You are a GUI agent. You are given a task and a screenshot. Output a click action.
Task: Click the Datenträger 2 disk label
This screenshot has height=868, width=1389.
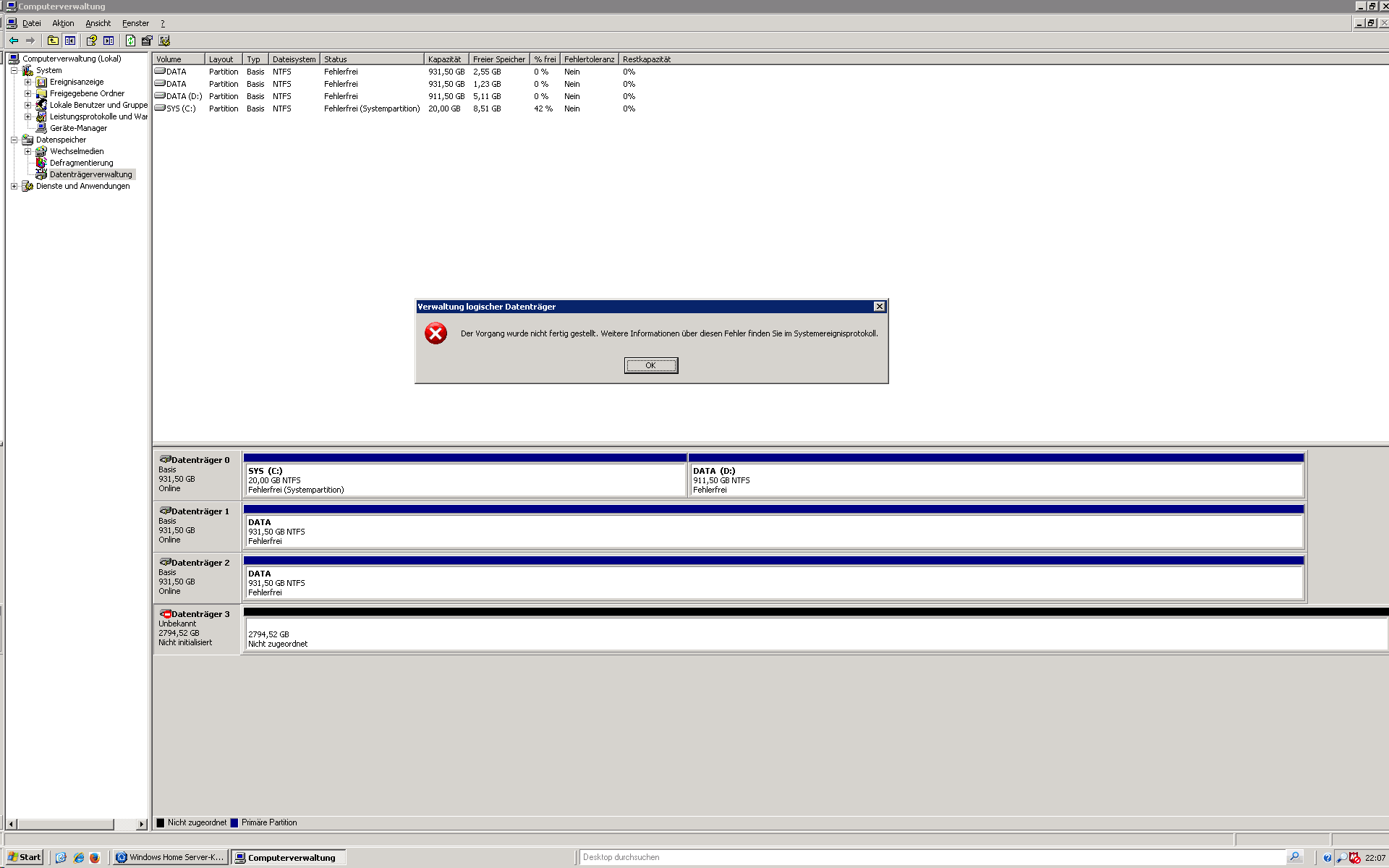coord(197,577)
